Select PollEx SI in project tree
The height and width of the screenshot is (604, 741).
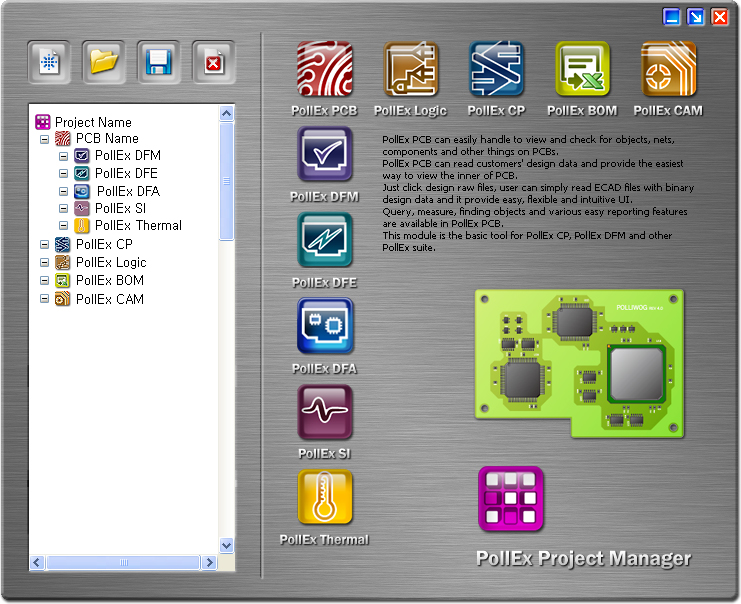pos(121,208)
